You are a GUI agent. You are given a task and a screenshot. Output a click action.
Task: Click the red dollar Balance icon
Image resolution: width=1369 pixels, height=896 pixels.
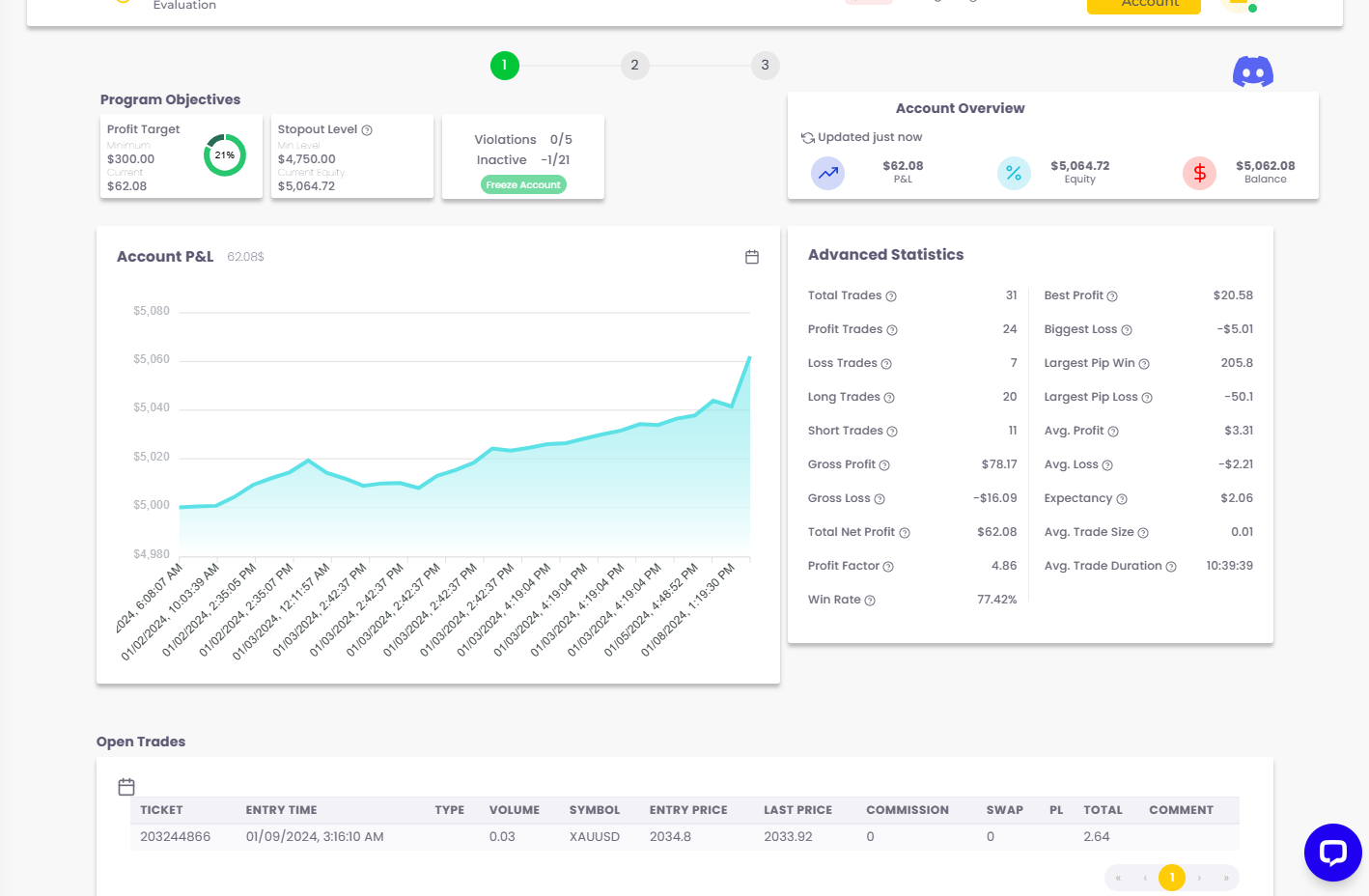coord(1199,173)
